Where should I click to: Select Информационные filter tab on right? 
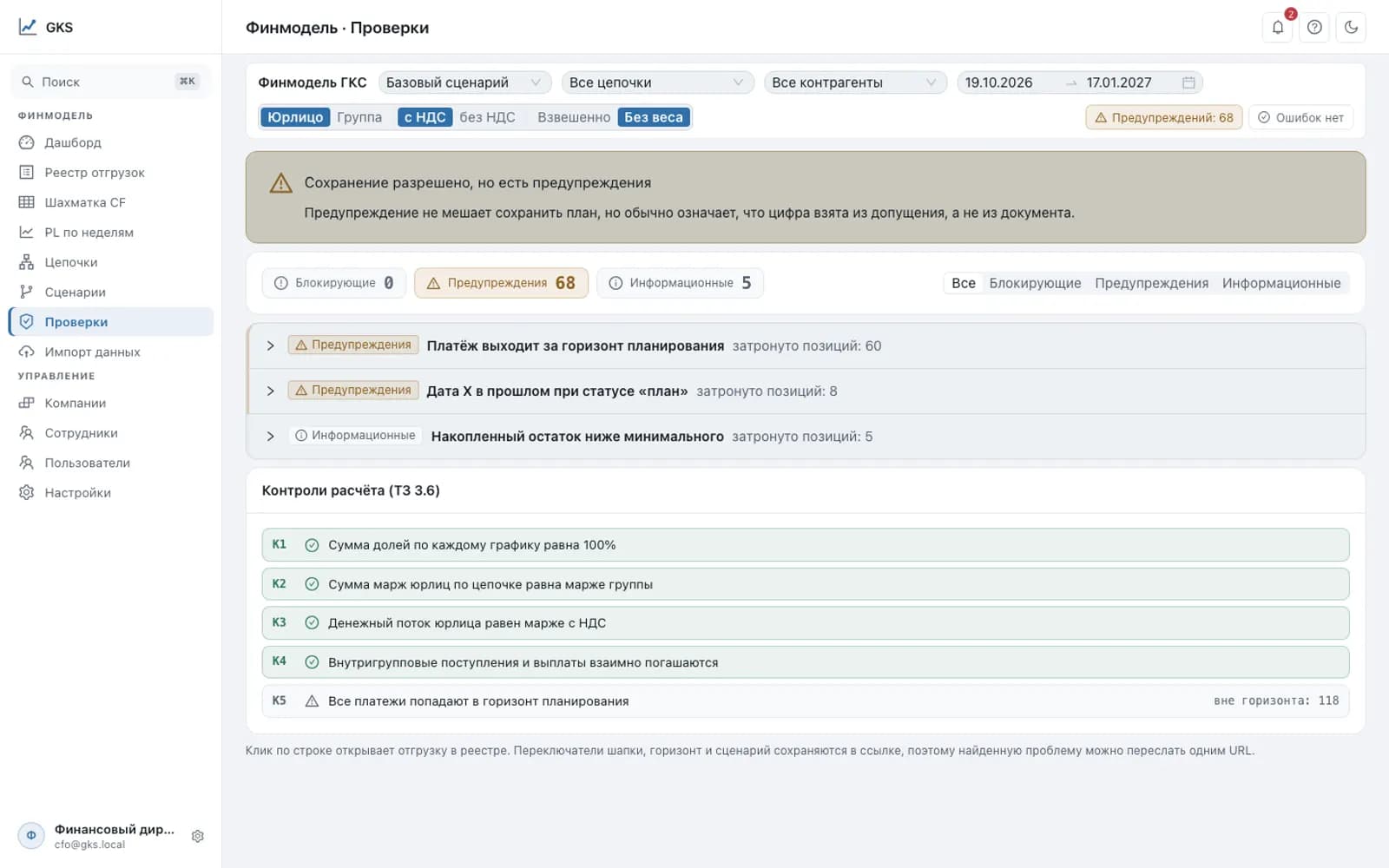click(1281, 283)
